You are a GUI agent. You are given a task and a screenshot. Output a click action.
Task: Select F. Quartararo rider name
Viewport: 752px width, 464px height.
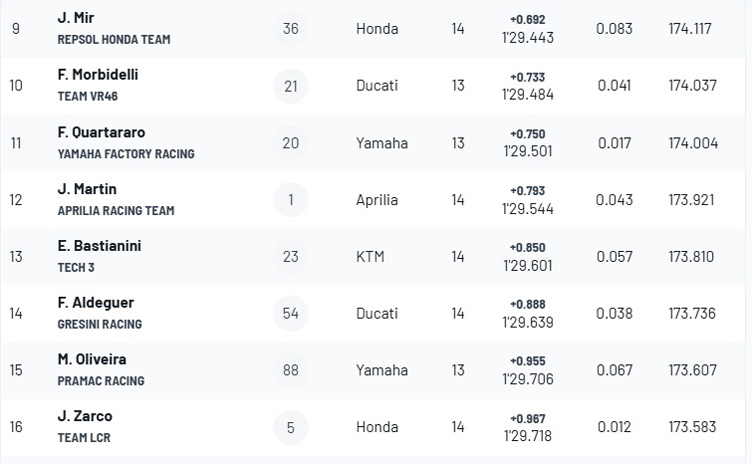tap(101, 132)
